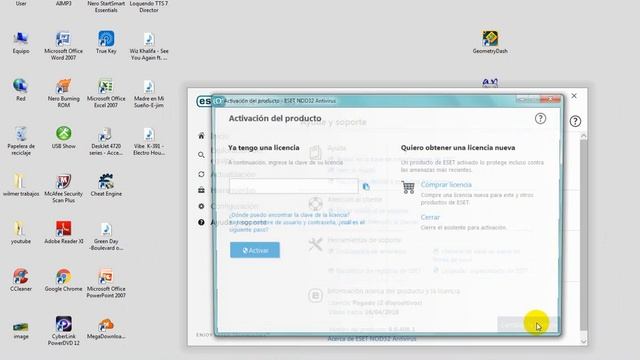Open help in activation dialog
The image size is (640, 360).
point(540,119)
